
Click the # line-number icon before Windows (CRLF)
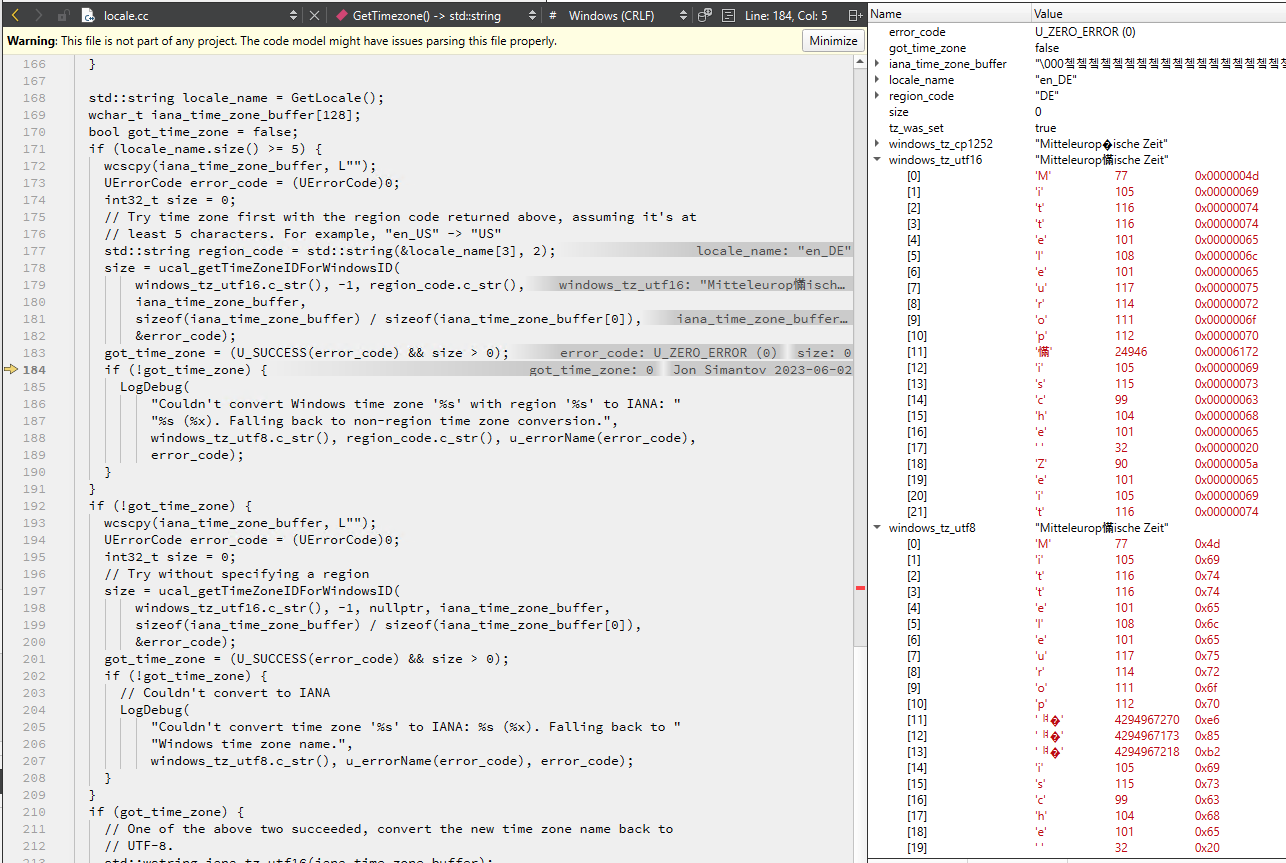(x=551, y=15)
